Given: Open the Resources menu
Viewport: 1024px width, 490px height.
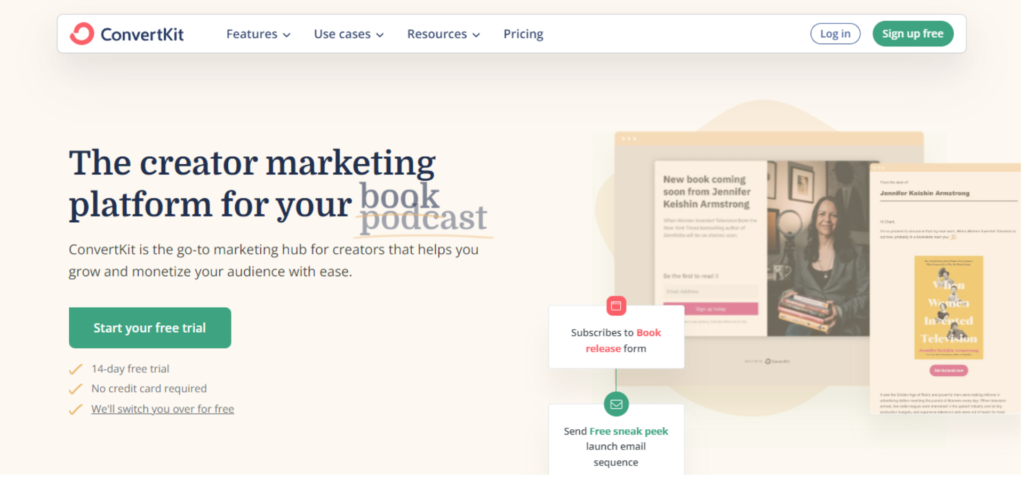Looking at the screenshot, I should pos(443,34).
